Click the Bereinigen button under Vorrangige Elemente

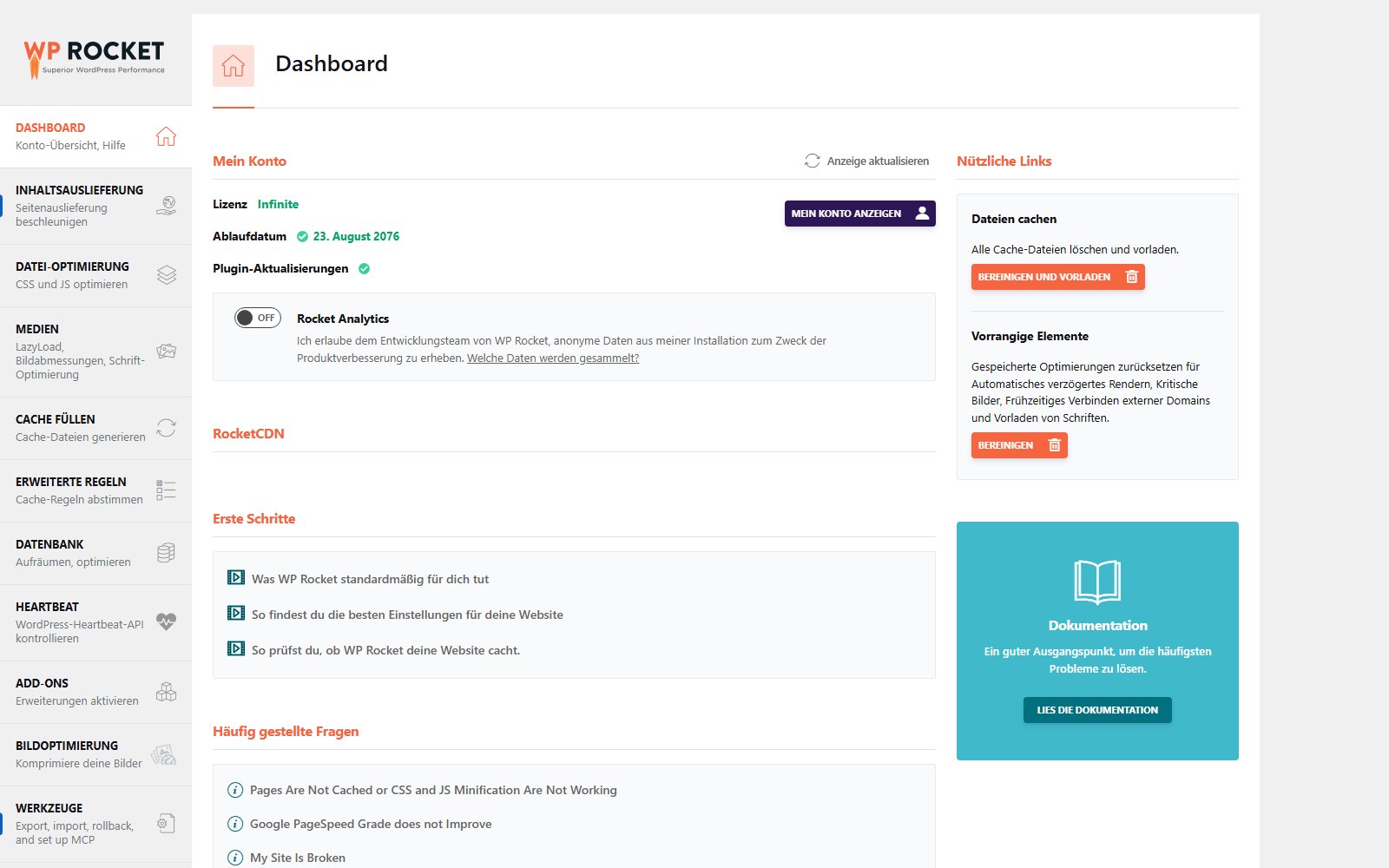click(1019, 445)
